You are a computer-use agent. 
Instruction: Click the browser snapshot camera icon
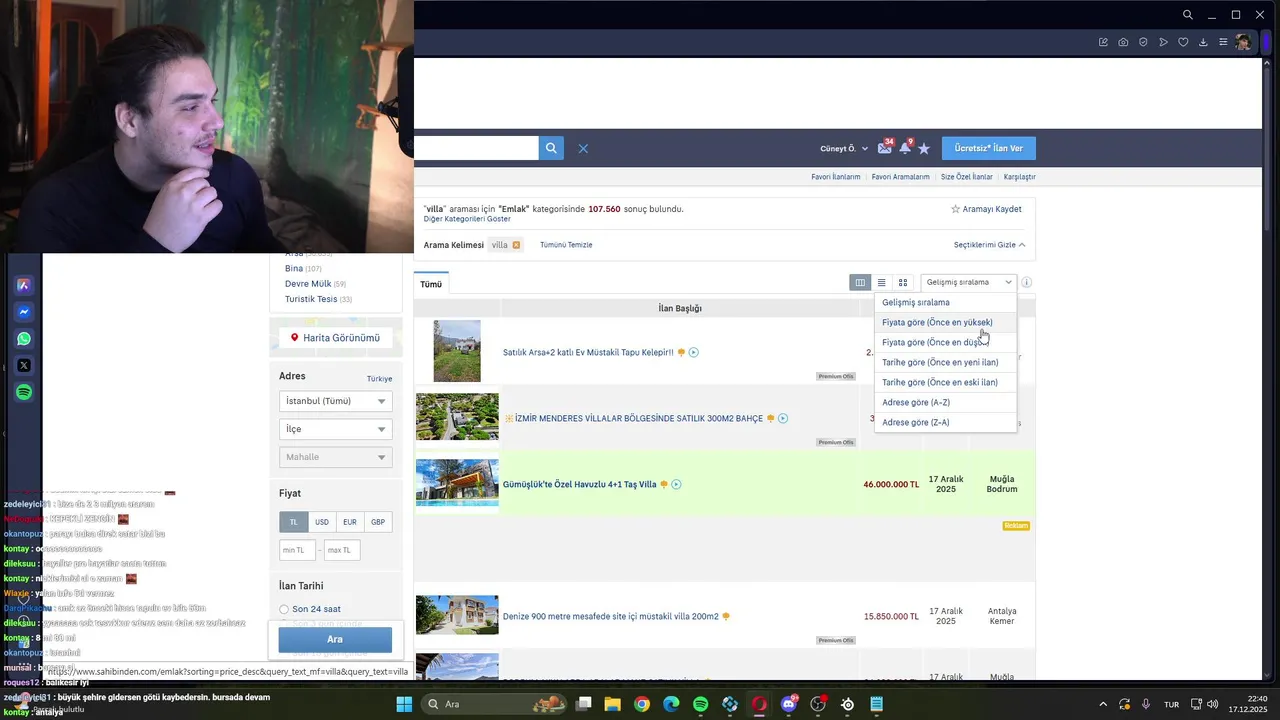[x=1123, y=42]
